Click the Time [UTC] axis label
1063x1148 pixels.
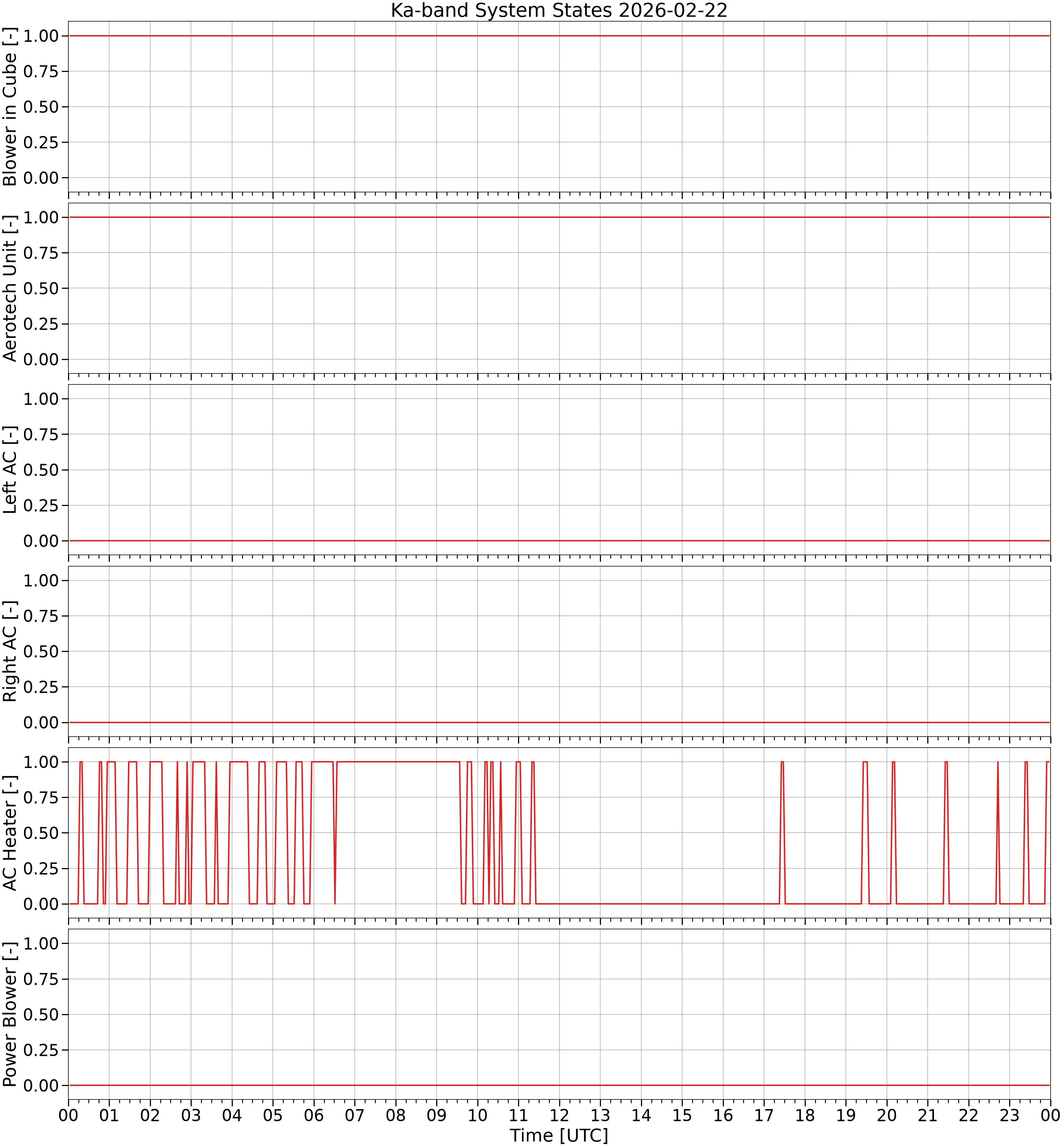[x=558, y=1135]
